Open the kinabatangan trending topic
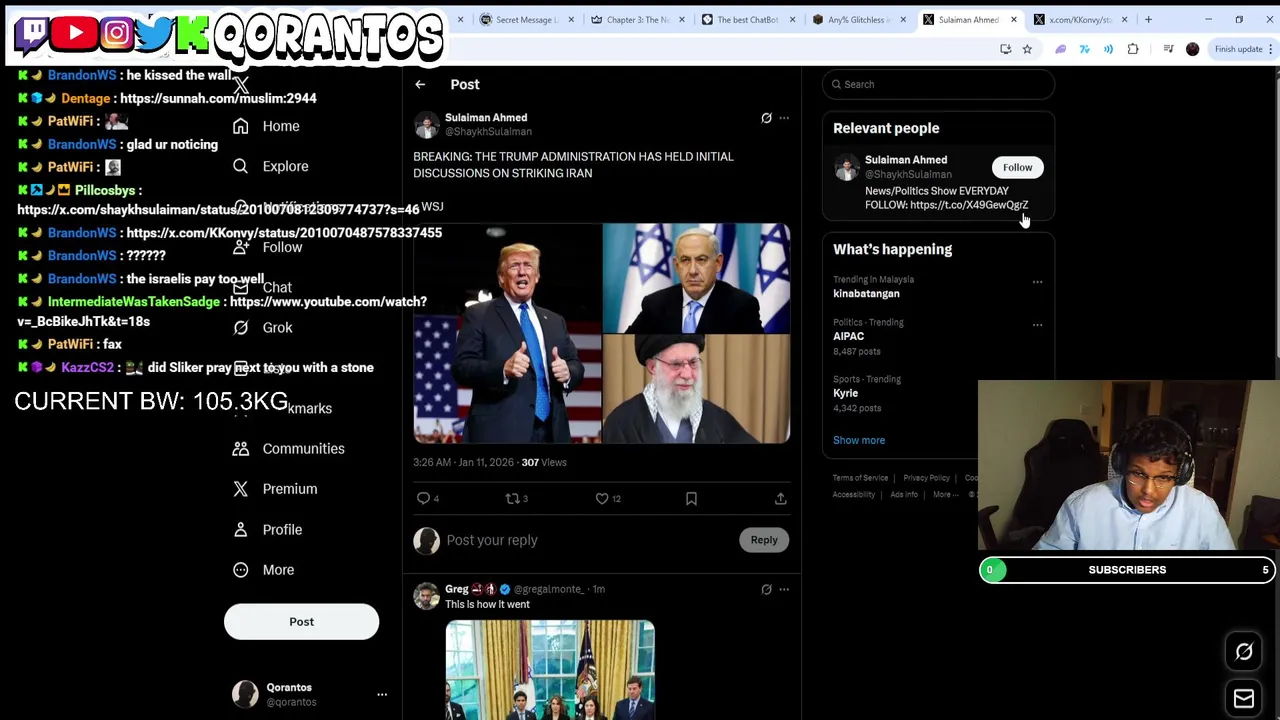 [x=866, y=294]
